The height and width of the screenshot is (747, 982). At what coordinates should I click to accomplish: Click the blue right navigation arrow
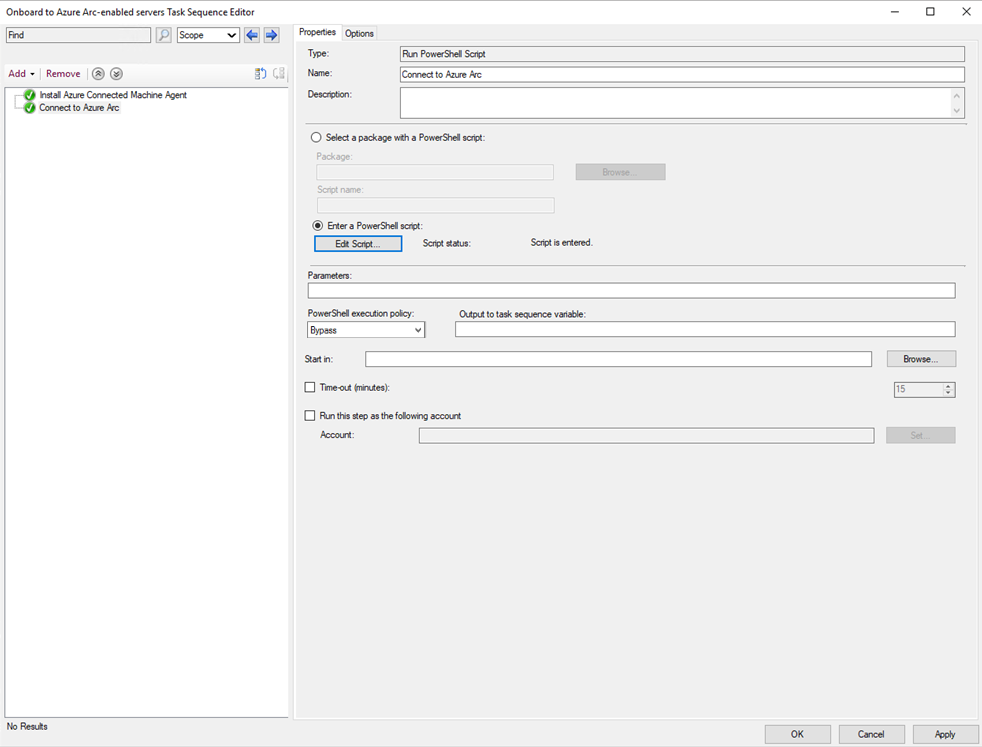[x=271, y=35]
